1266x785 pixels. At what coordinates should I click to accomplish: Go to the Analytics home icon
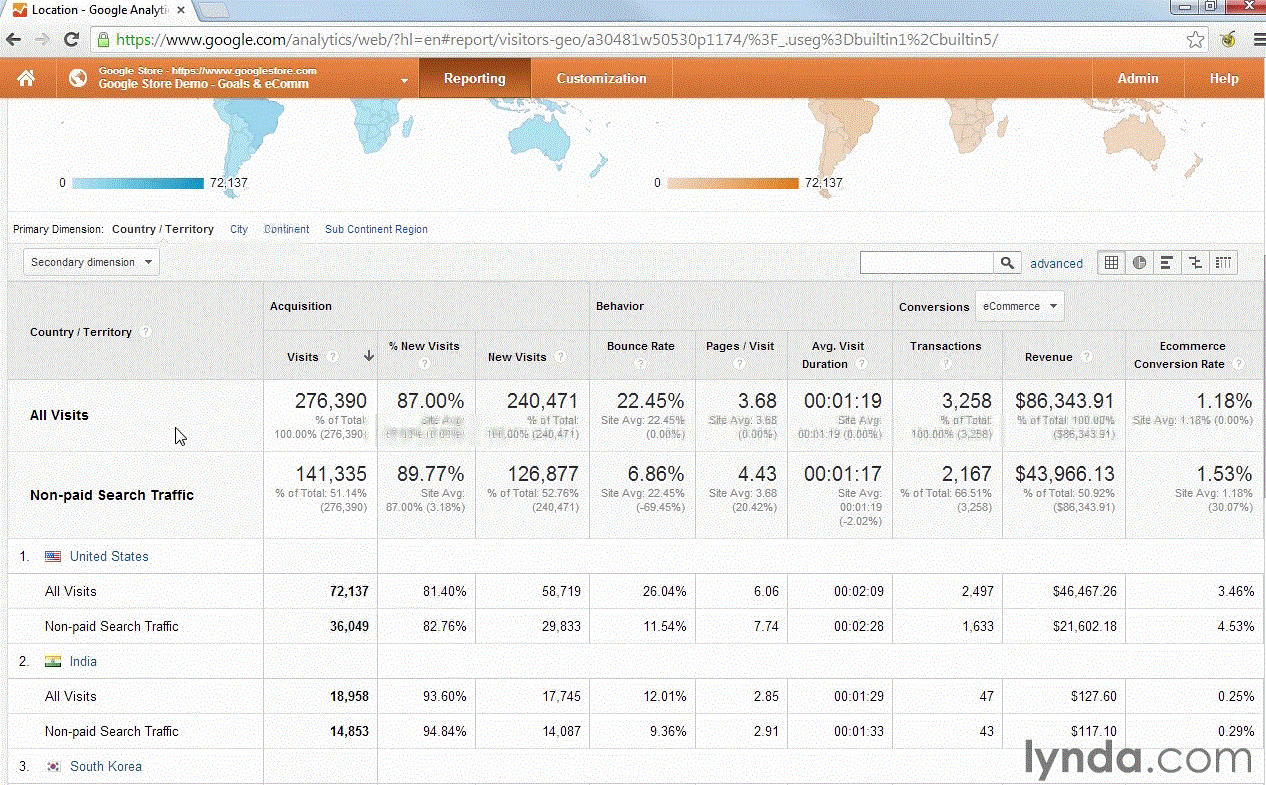click(x=26, y=78)
